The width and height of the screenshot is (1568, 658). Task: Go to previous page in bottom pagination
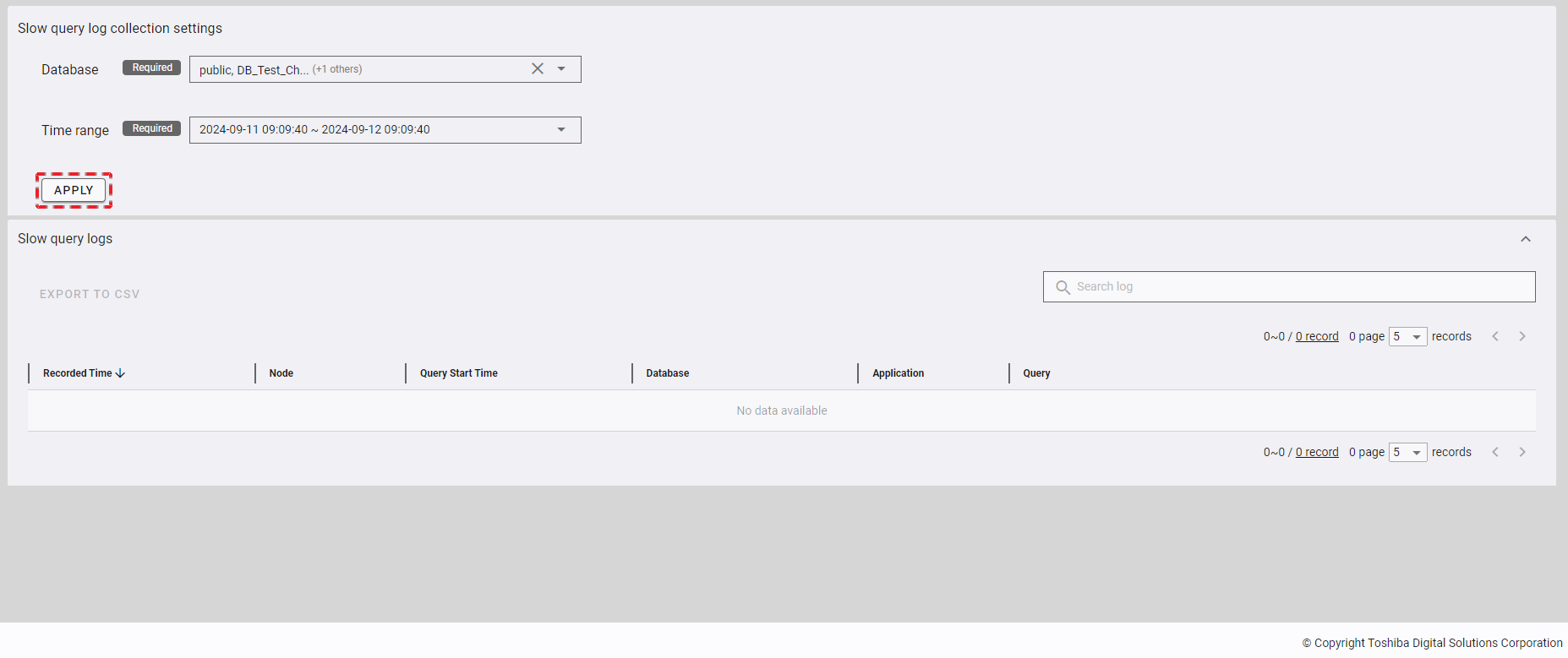click(1495, 453)
